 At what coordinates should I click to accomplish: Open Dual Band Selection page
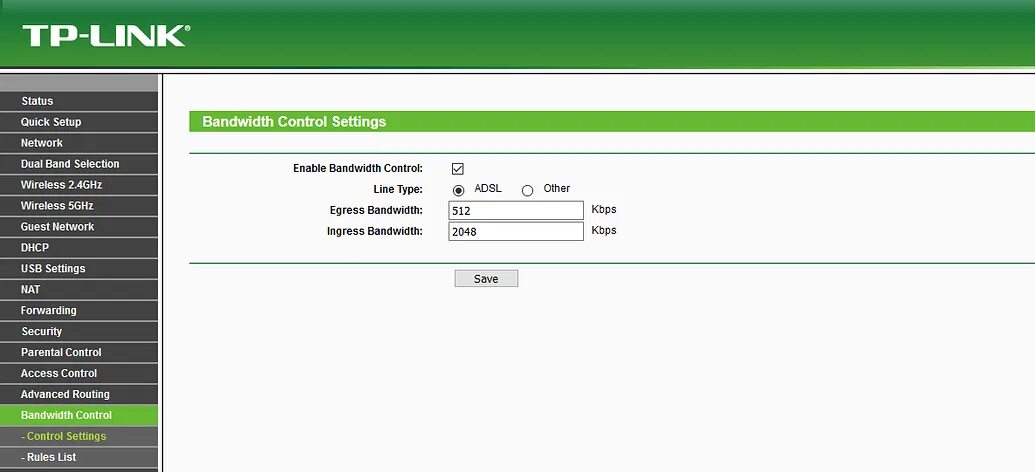[x=79, y=164]
